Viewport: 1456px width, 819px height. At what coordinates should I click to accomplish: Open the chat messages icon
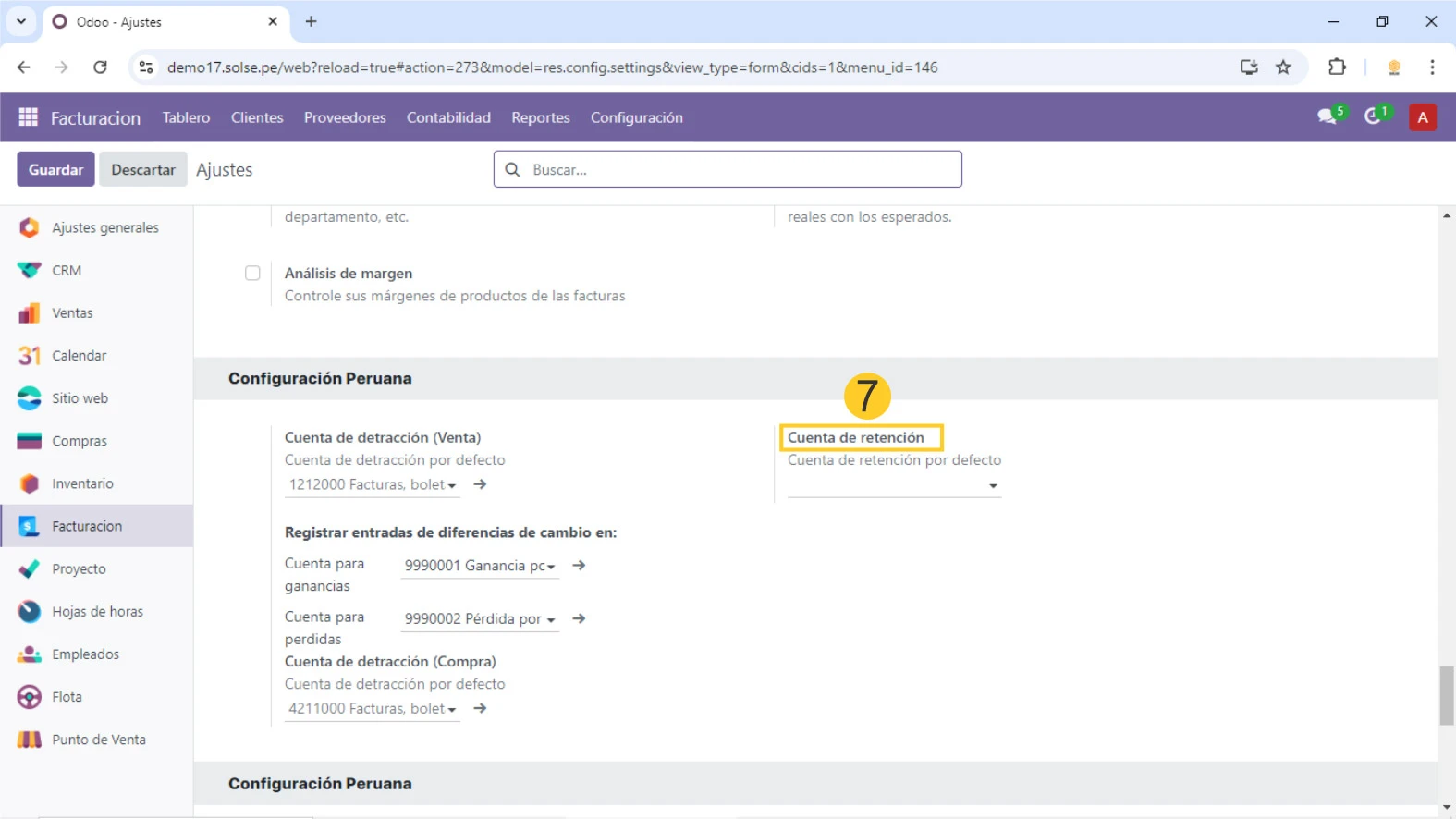pos(1328,116)
